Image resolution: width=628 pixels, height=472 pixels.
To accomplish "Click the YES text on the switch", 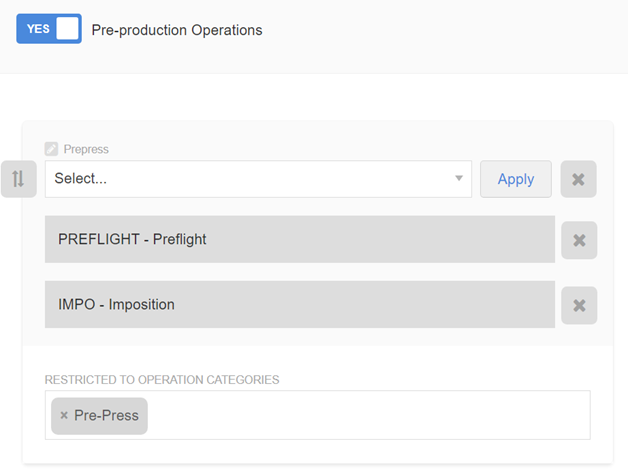I will point(38,29).
